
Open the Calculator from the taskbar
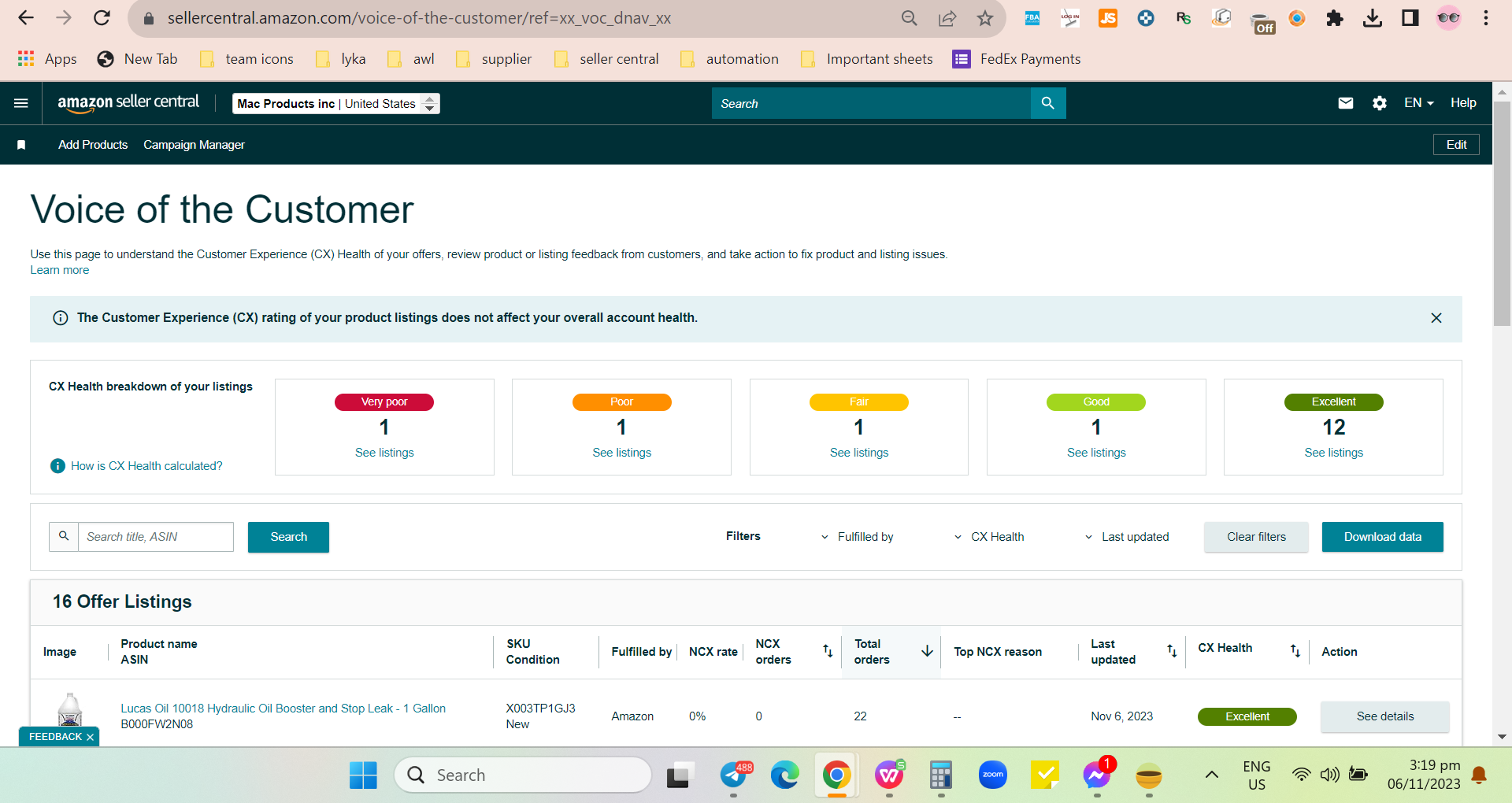[x=941, y=775]
